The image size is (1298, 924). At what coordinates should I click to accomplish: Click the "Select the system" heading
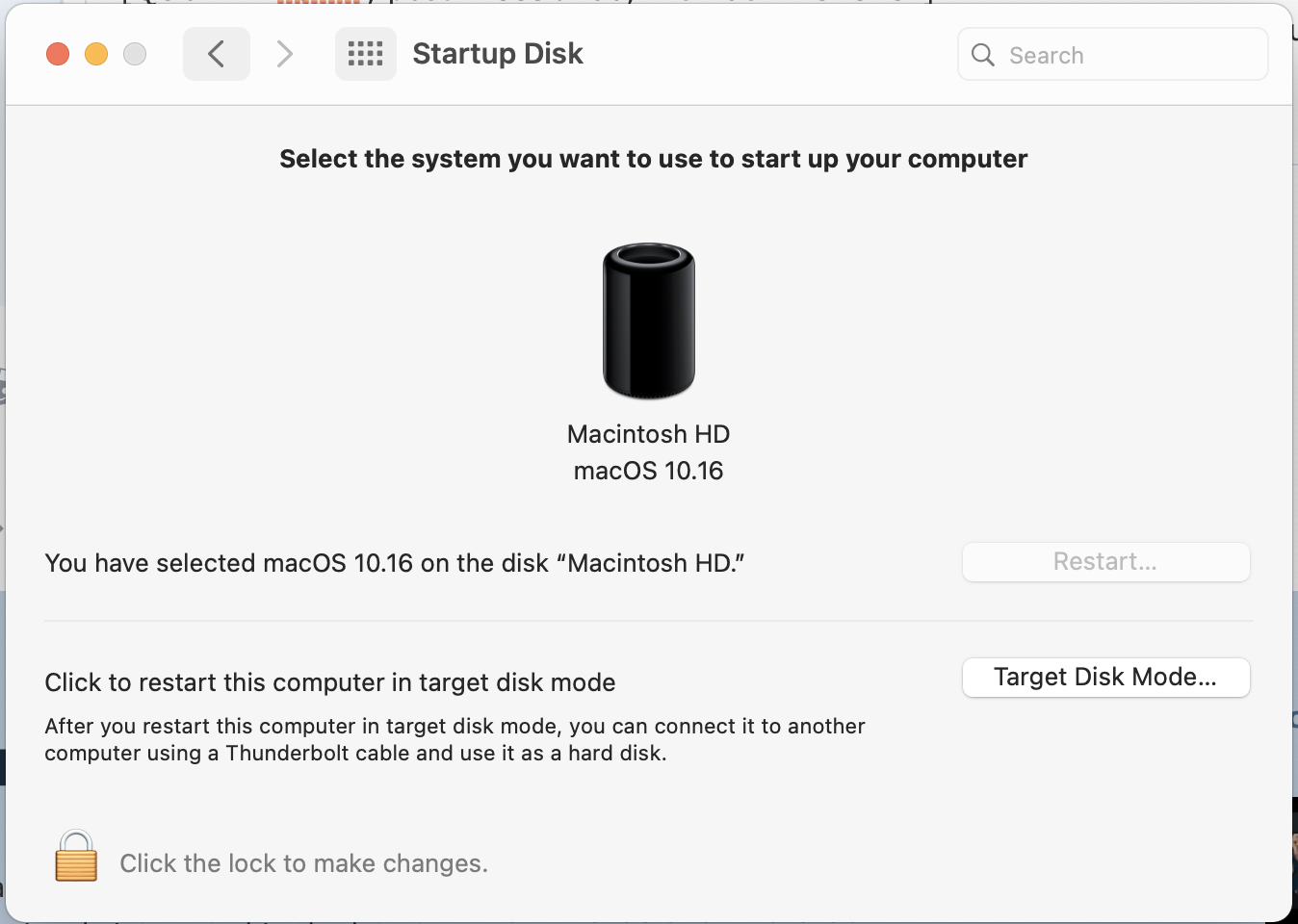pos(653,159)
